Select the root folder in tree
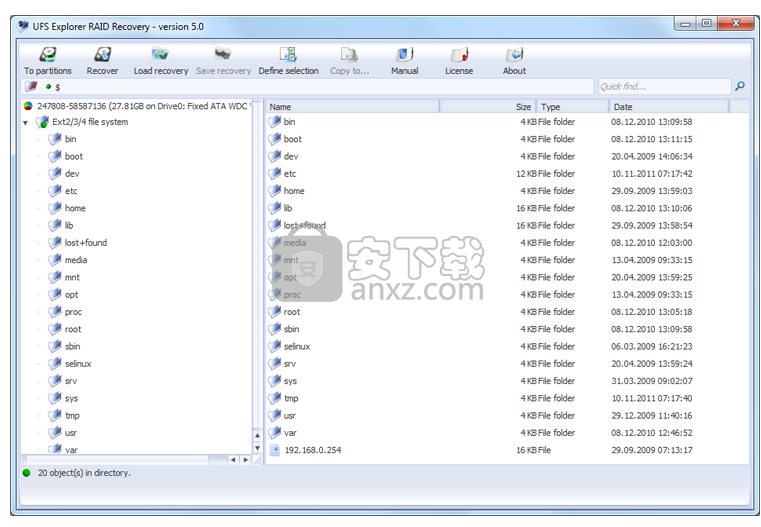Image resolution: width=761 pixels, height=527 pixels. click(73, 329)
